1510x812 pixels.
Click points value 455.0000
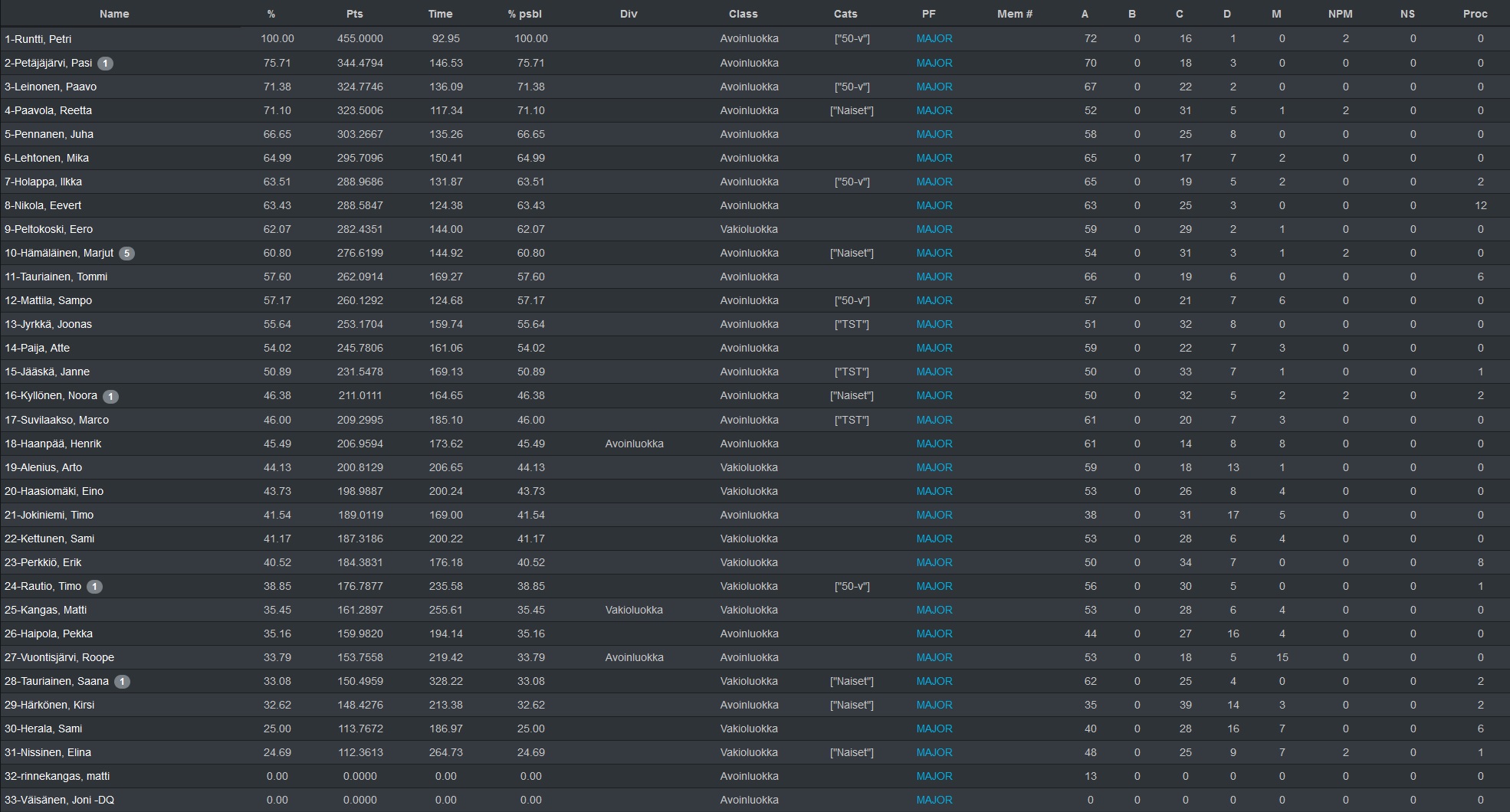tap(360, 38)
